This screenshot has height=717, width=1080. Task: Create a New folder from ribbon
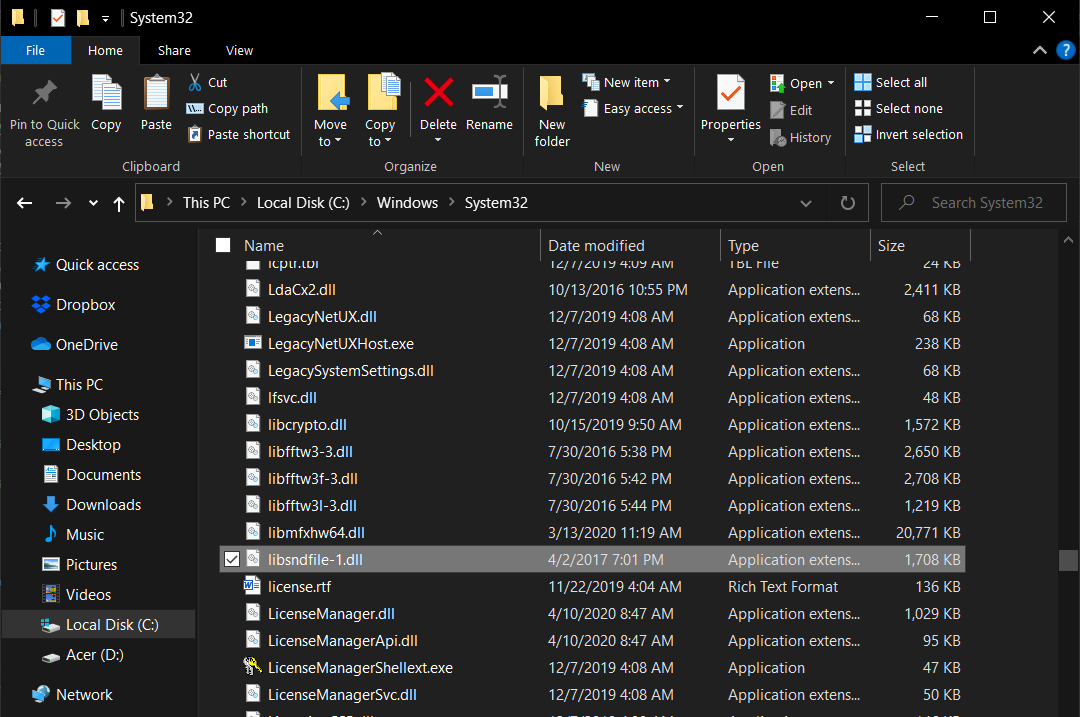pos(552,110)
